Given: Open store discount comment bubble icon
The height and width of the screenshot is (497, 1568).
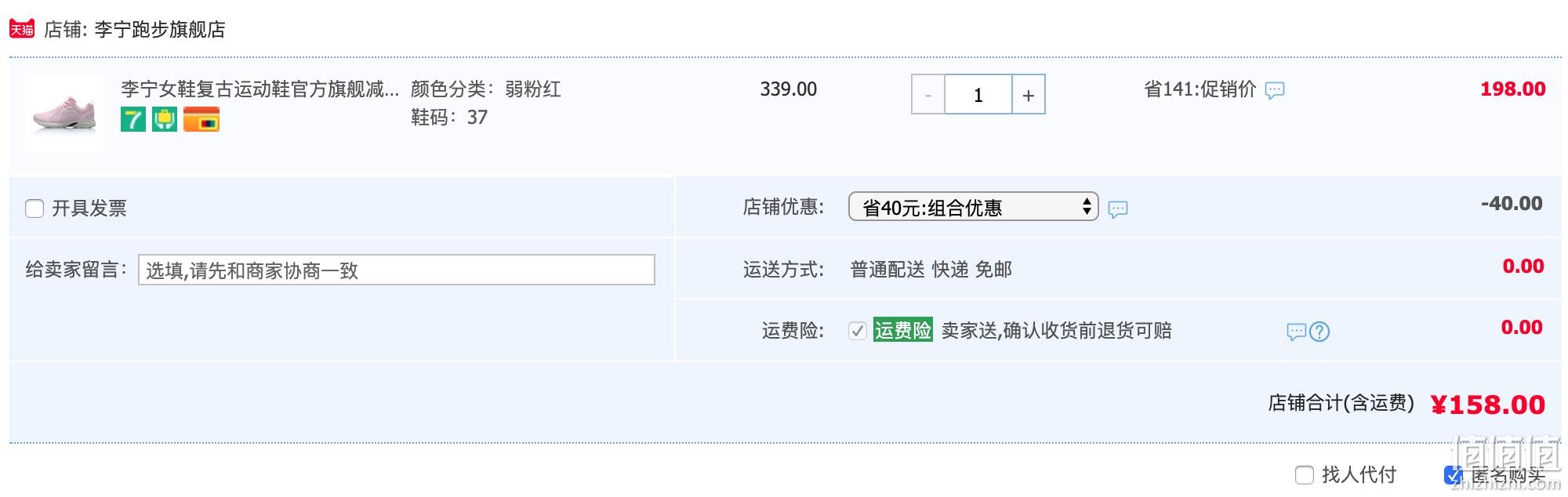Looking at the screenshot, I should click(1118, 209).
